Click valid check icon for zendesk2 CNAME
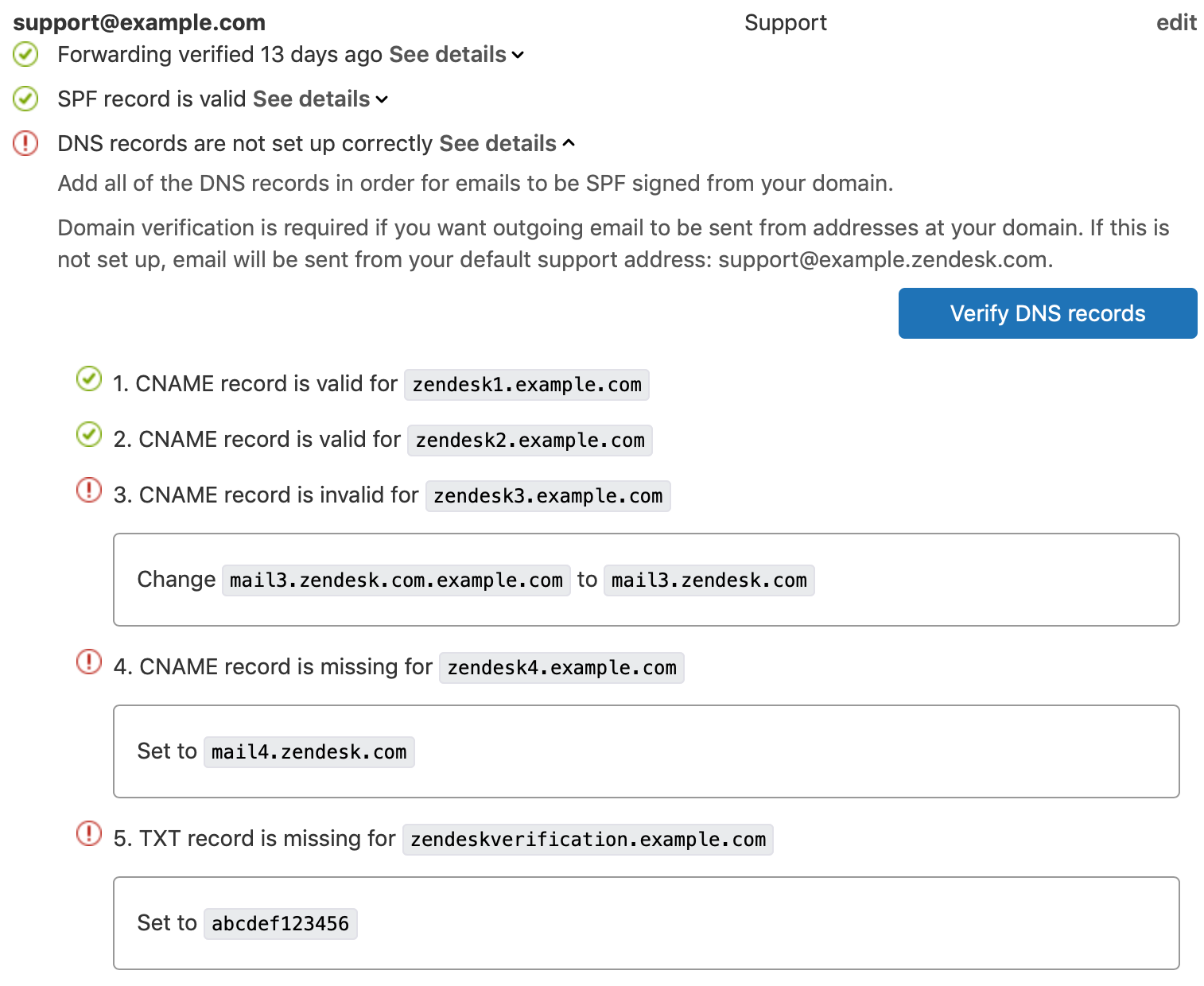 click(x=88, y=435)
